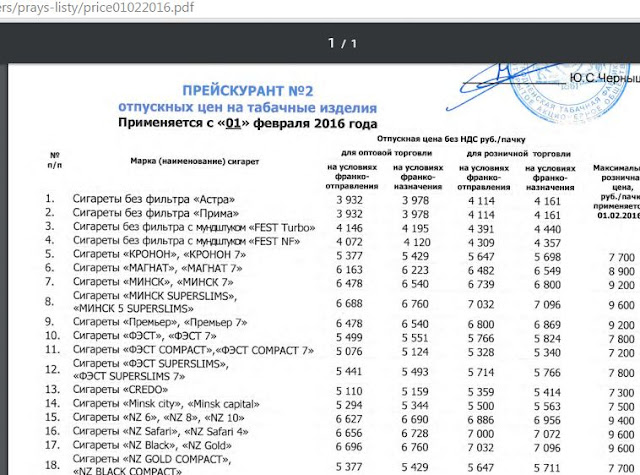Image resolution: width=640 pixels, height=475 pixels.
Task: Click the value 4 146 in FEST Turbo row
Action: [x=349, y=228]
